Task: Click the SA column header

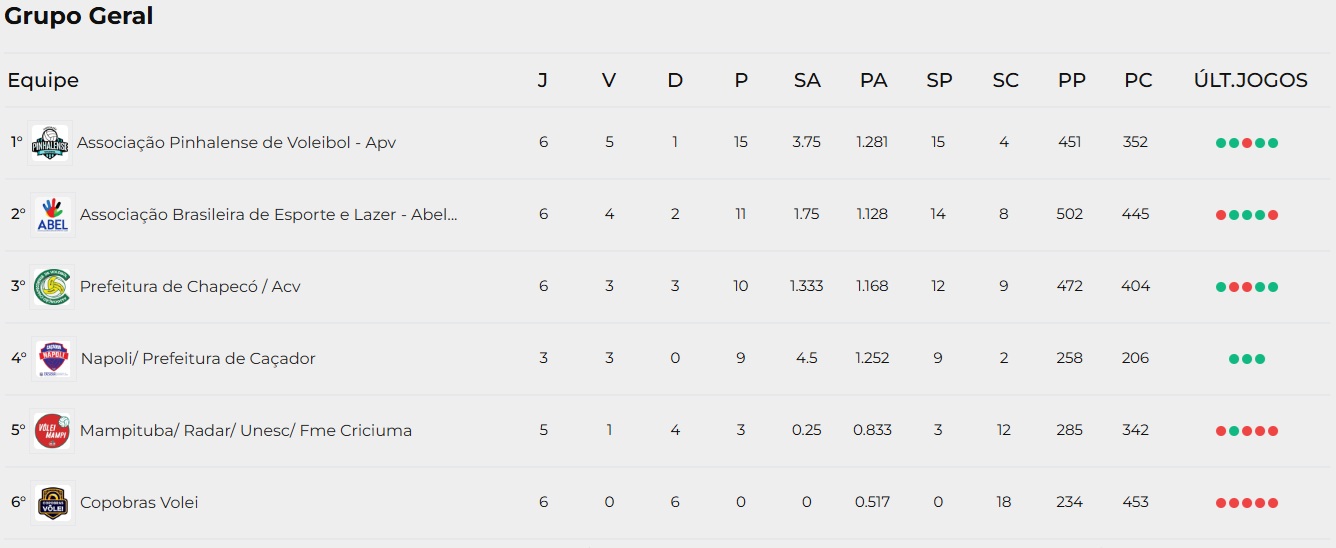Action: click(807, 80)
